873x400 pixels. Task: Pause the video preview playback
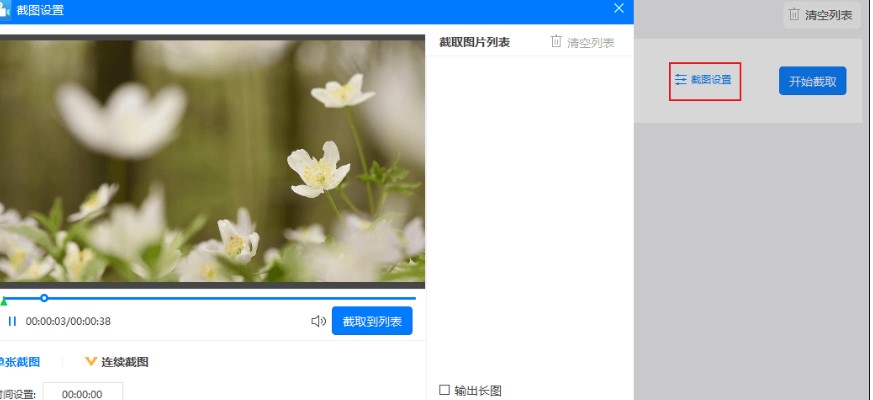[x=12, y=321]
